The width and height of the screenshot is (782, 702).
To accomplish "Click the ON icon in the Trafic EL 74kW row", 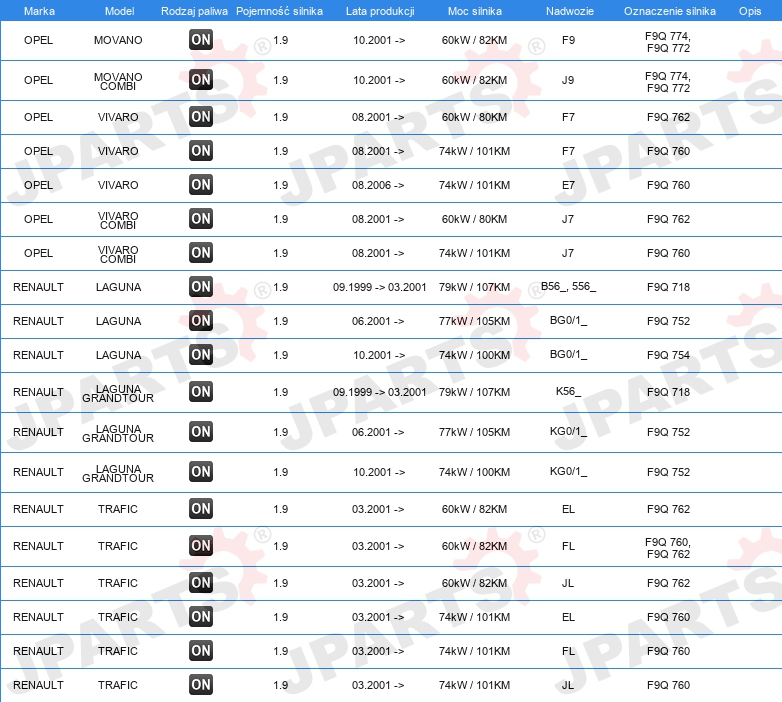I will pyautogui.click(x=201, y=617).
